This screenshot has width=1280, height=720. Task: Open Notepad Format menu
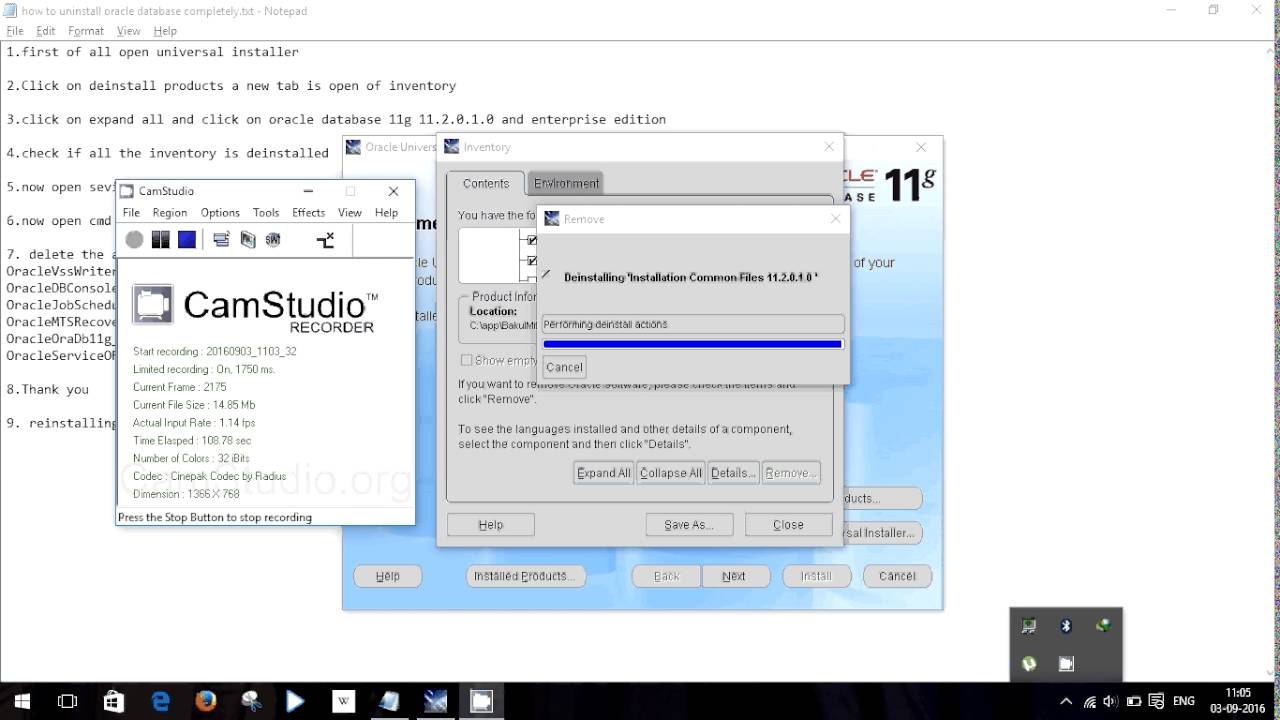pyautogui.click(x=86, y=31)
